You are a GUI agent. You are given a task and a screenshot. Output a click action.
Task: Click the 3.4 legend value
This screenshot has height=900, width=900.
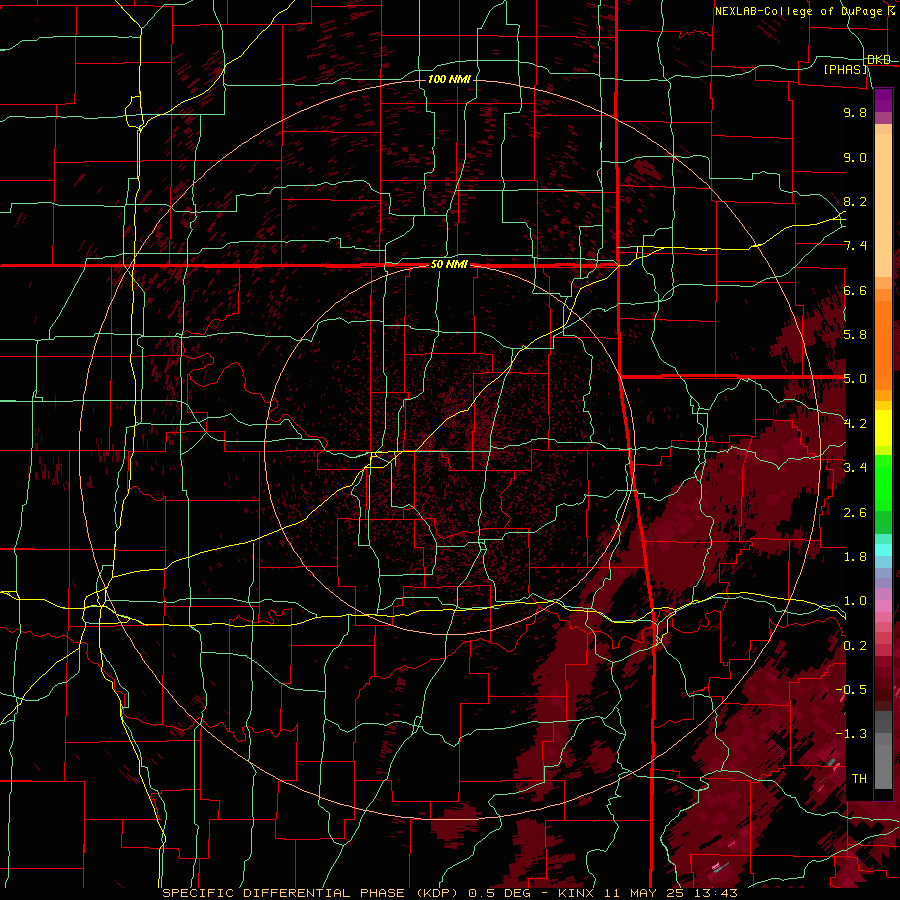[x=855, y=468]
